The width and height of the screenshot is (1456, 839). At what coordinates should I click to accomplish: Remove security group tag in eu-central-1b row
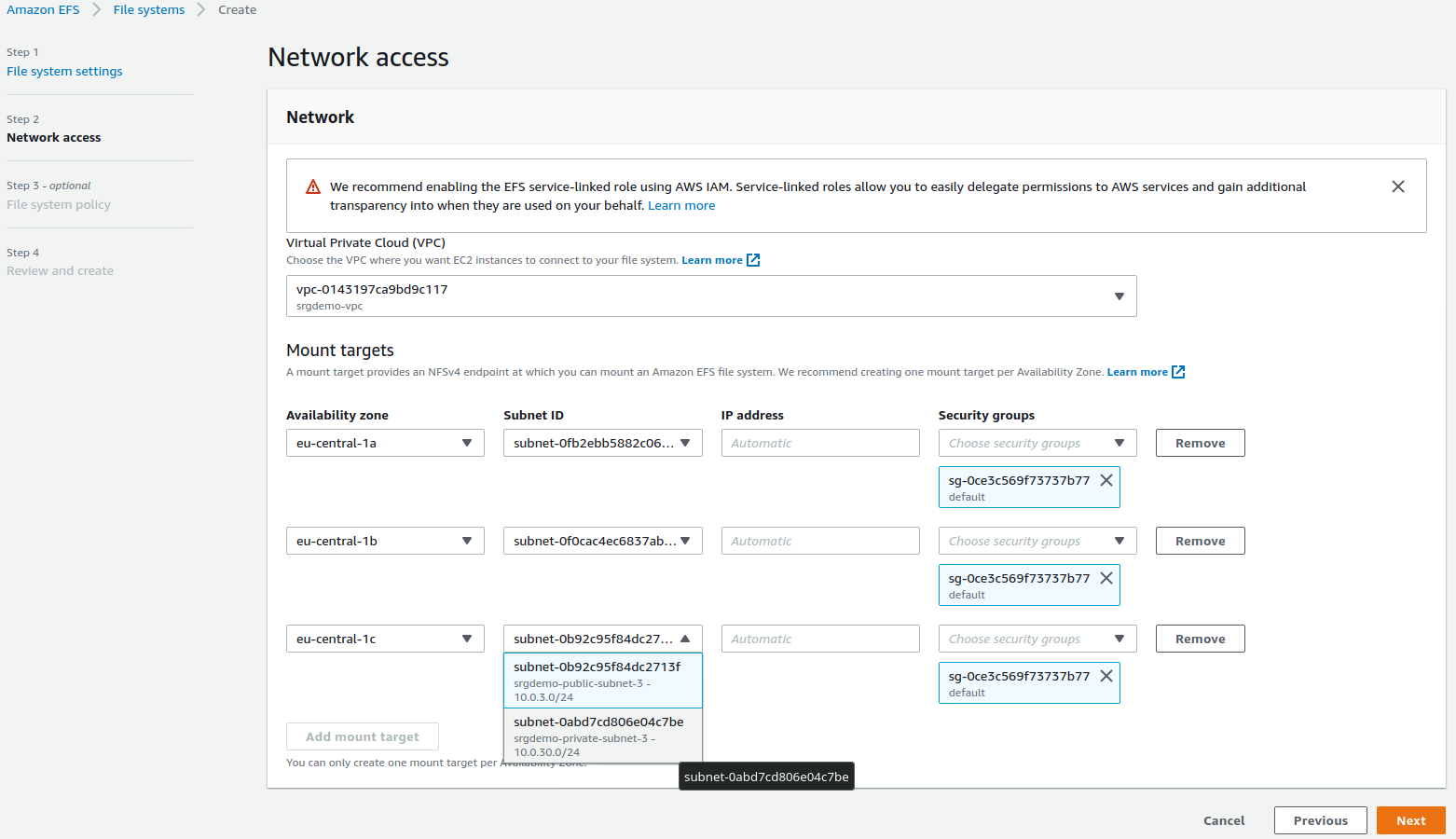tap(1106, 578)
